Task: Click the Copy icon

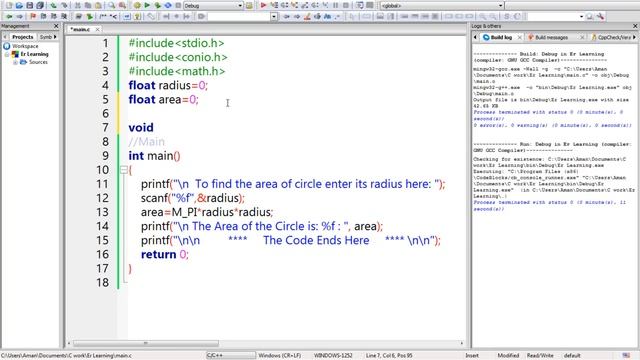Action: coord(88,5)
